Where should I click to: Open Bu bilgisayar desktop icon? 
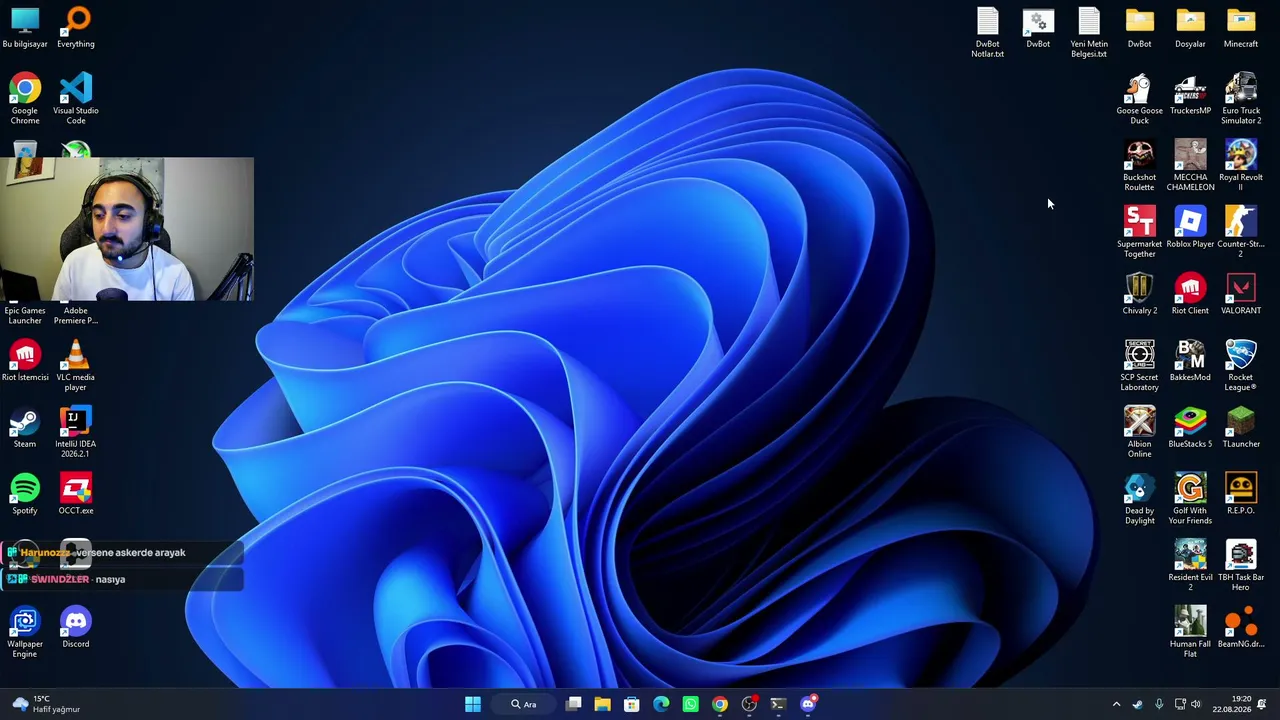(x=25, y=28)
